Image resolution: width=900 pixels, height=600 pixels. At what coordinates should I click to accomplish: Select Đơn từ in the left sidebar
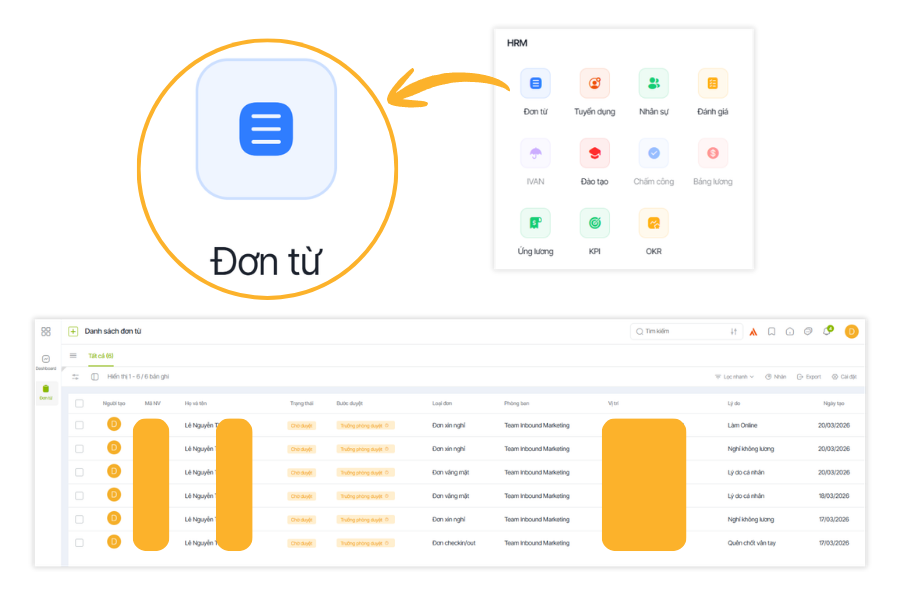[46, 392]
